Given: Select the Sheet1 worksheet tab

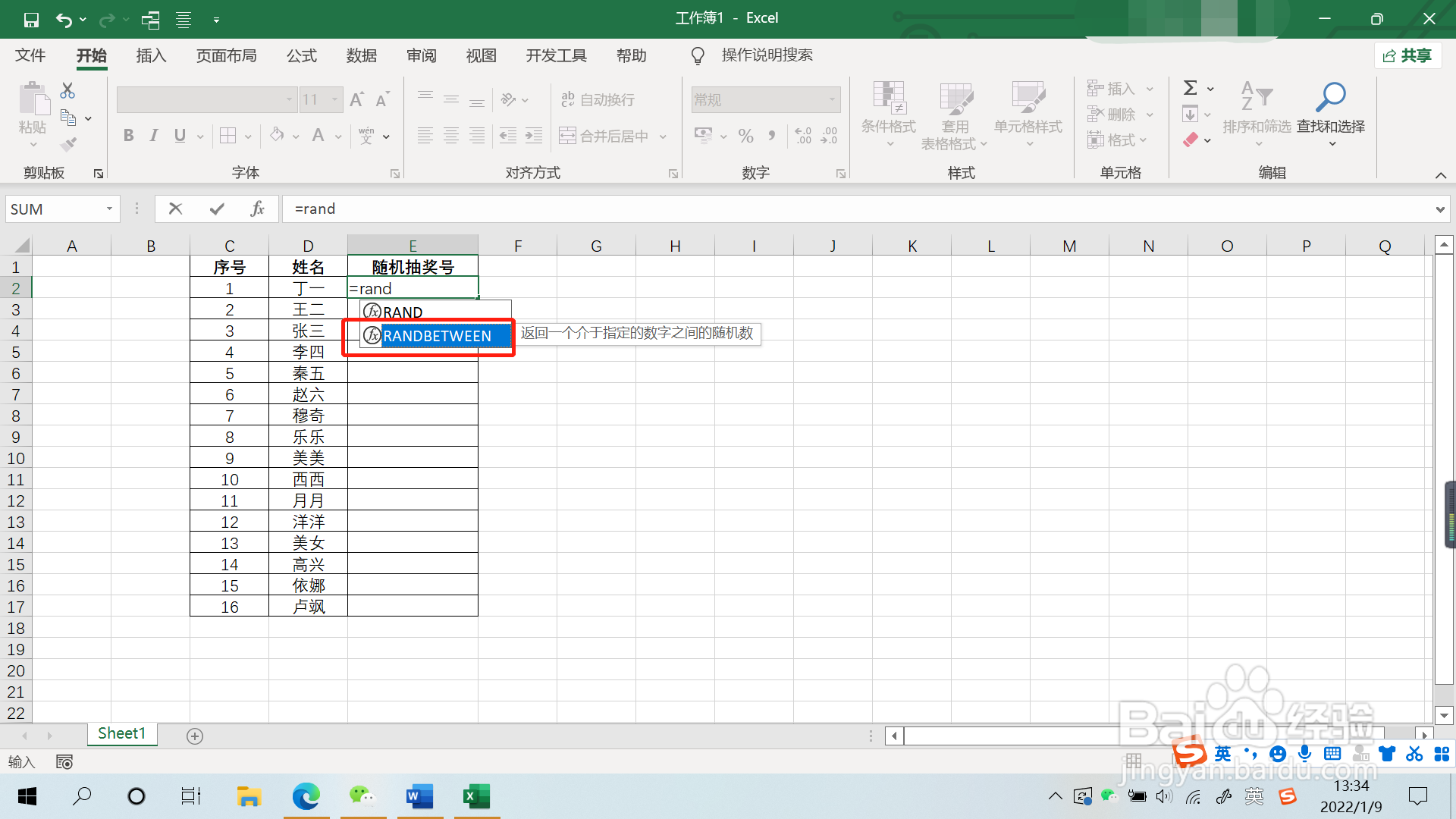Looking at the screenshot, I should coord(121,733).
